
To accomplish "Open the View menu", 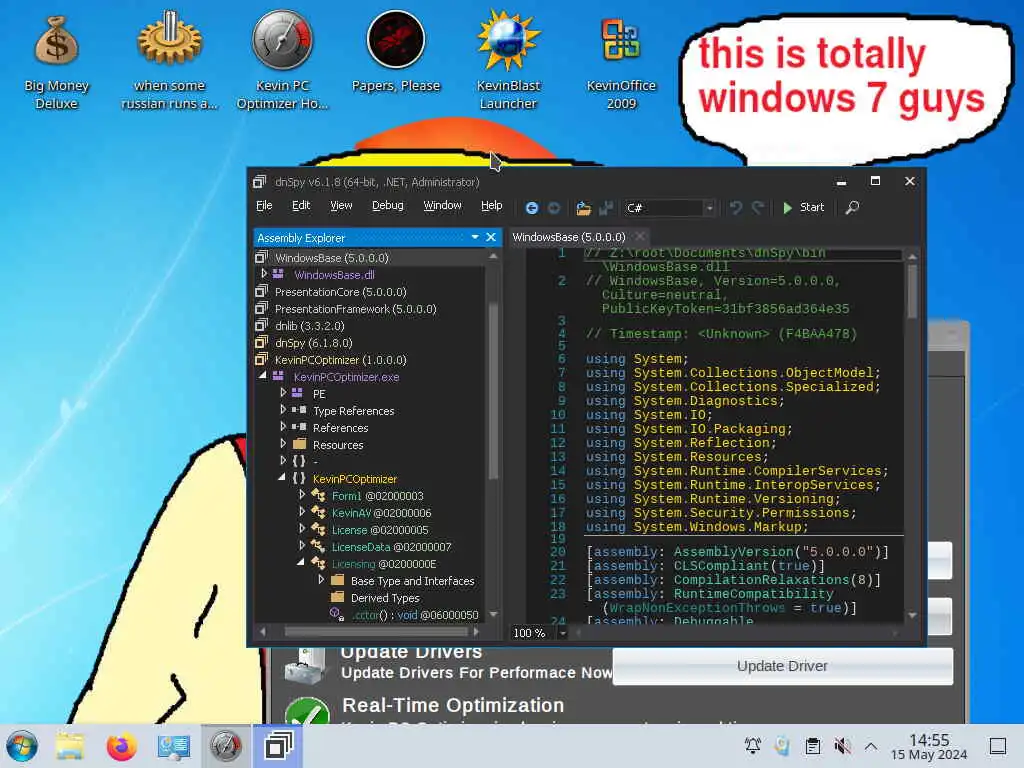I will click(341, 206).
